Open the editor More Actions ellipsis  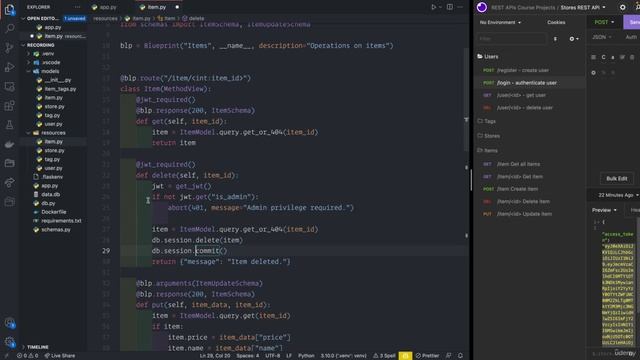[x=460, y=7]
